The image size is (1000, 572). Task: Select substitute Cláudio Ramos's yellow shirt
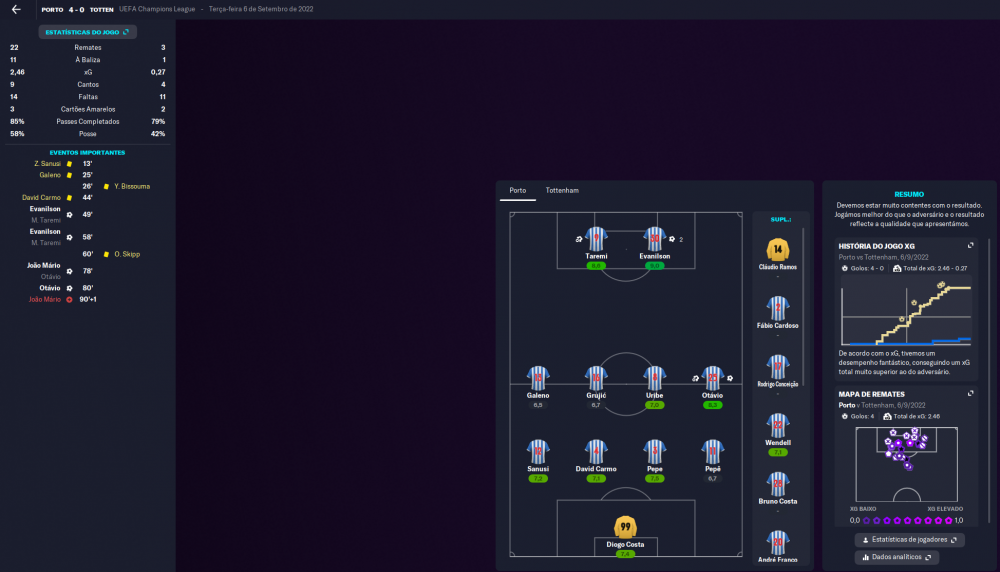[777, 250]
